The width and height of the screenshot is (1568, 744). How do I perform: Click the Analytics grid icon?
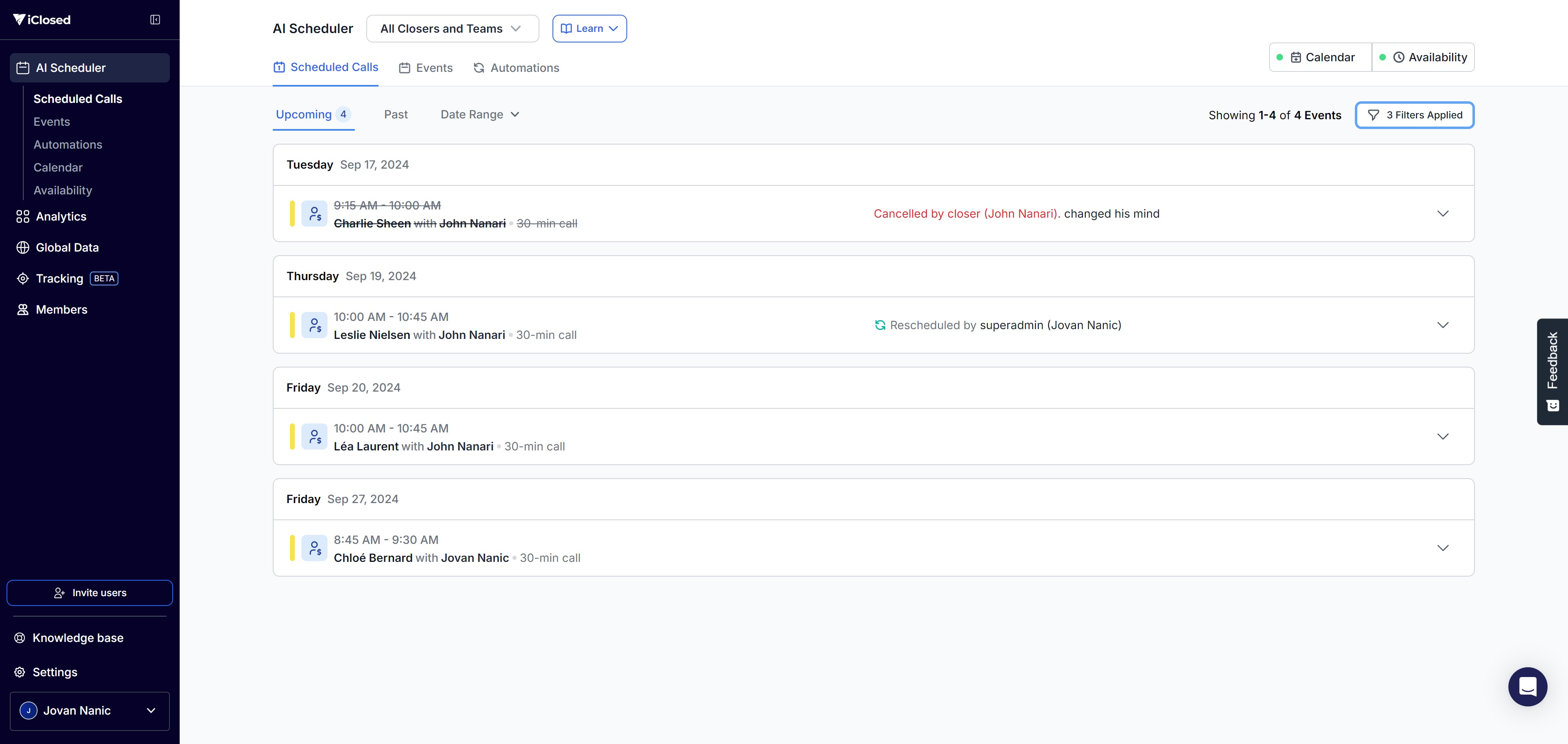coord(22,217)
